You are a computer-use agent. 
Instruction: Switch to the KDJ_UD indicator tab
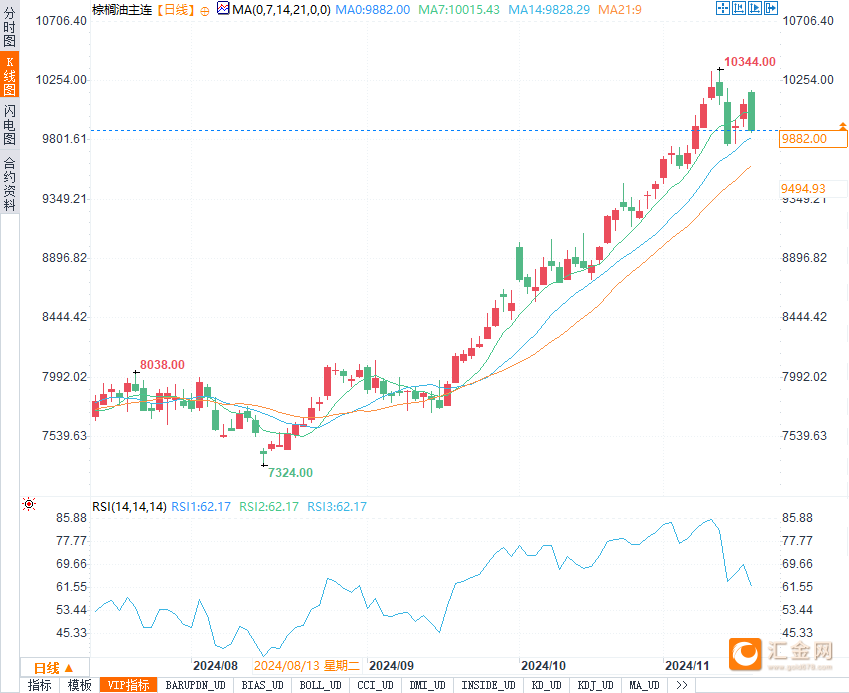[x=595, y=686]
